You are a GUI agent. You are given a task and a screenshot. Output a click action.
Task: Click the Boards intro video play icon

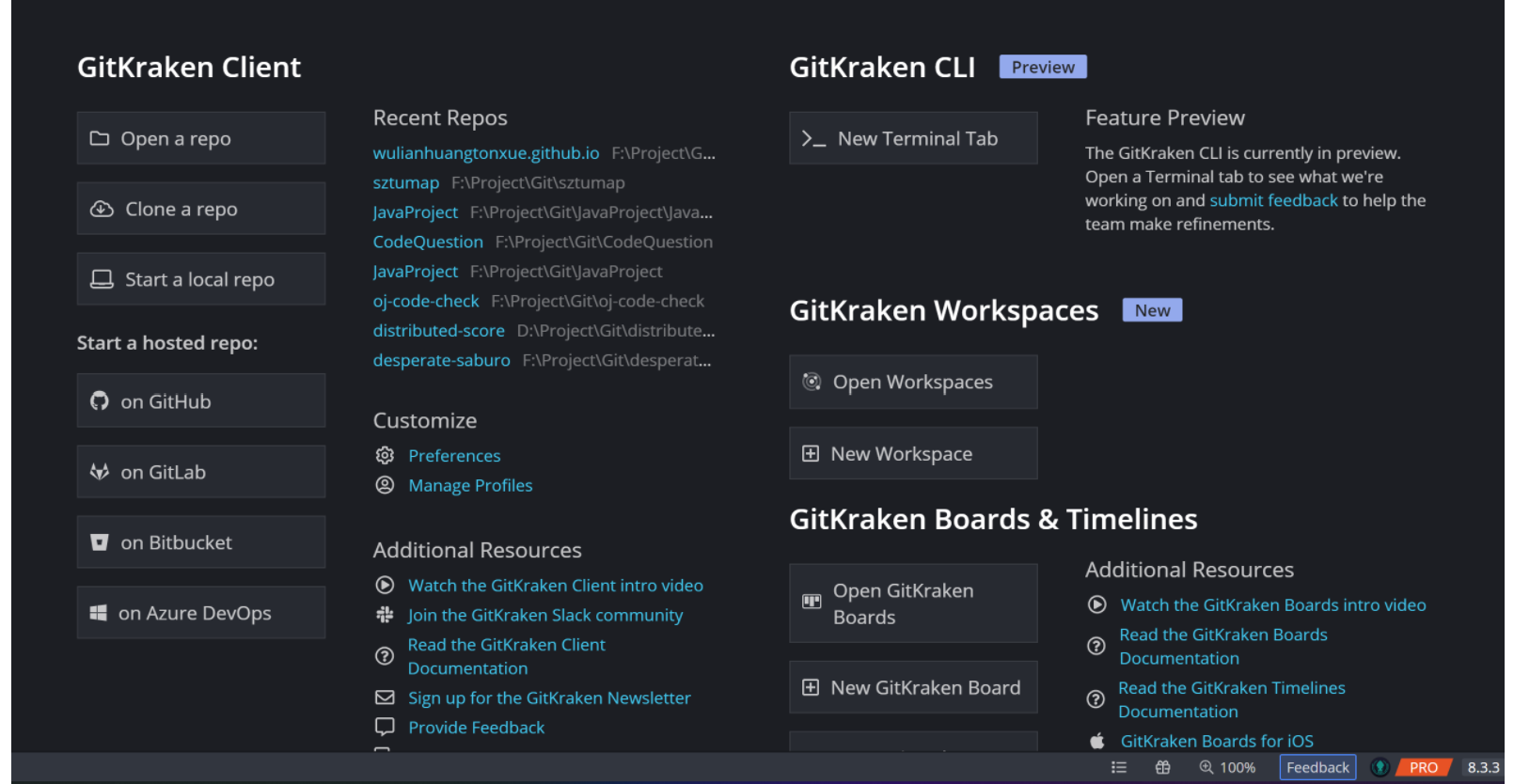[1097, 605]
